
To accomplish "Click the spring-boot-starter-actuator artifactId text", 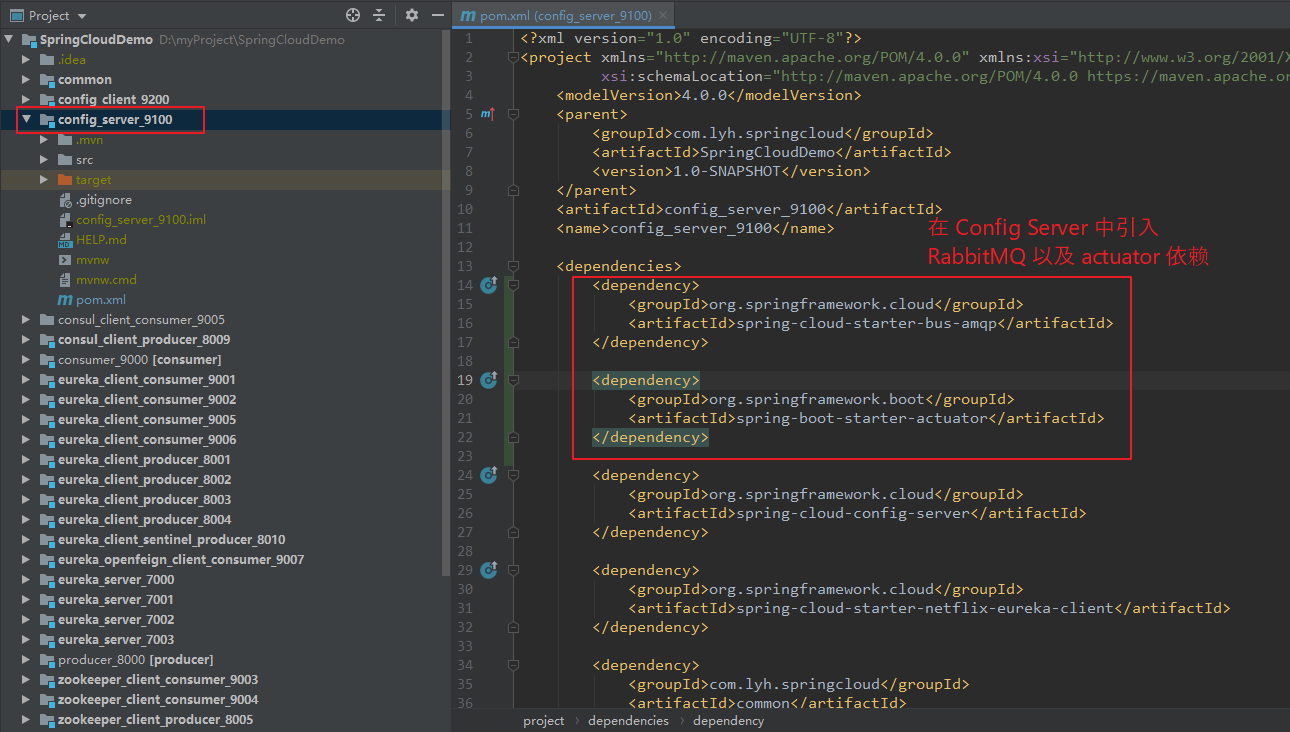I will tap(862, 418).
